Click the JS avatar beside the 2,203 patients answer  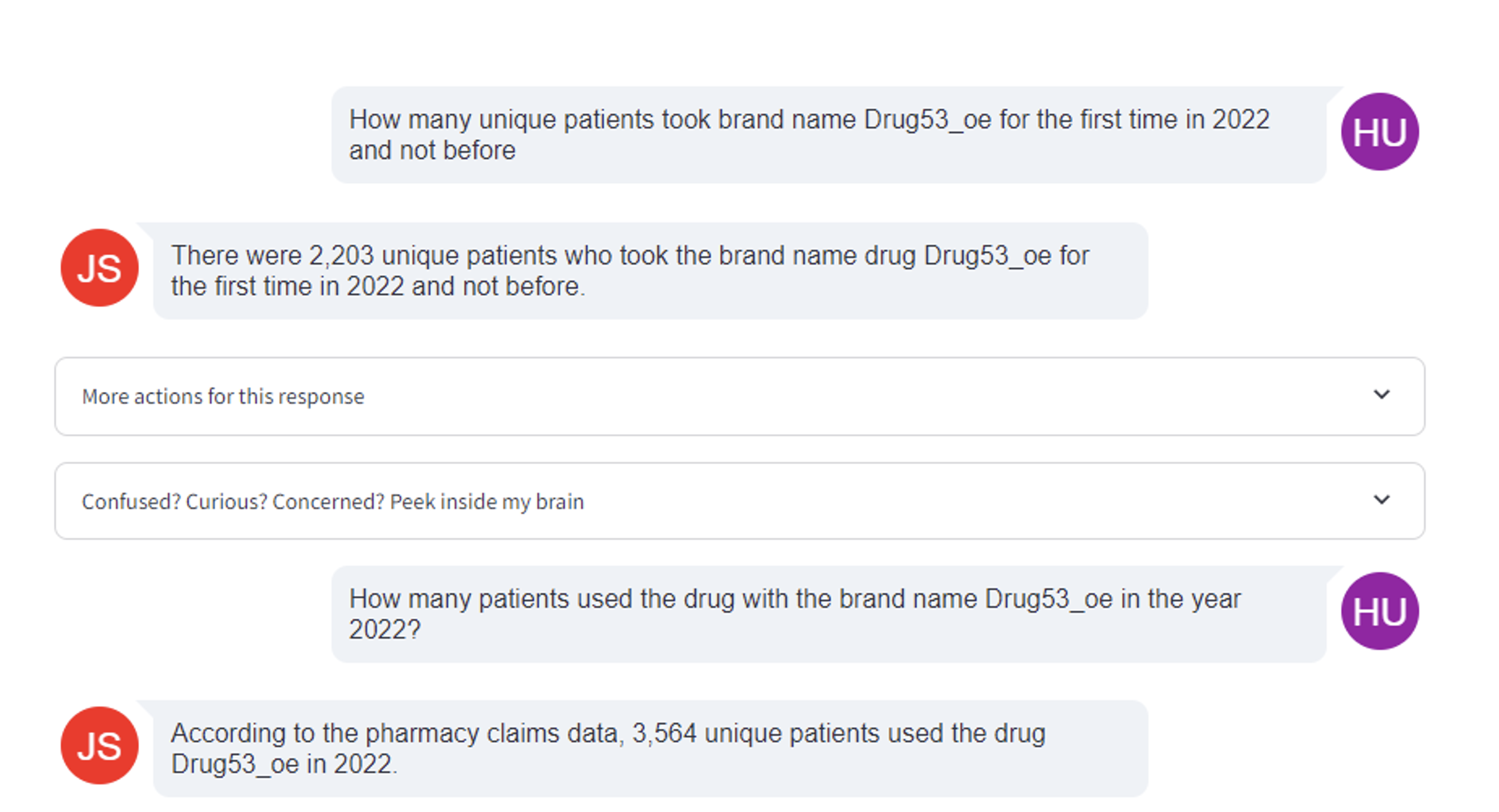tap(99, 268)
